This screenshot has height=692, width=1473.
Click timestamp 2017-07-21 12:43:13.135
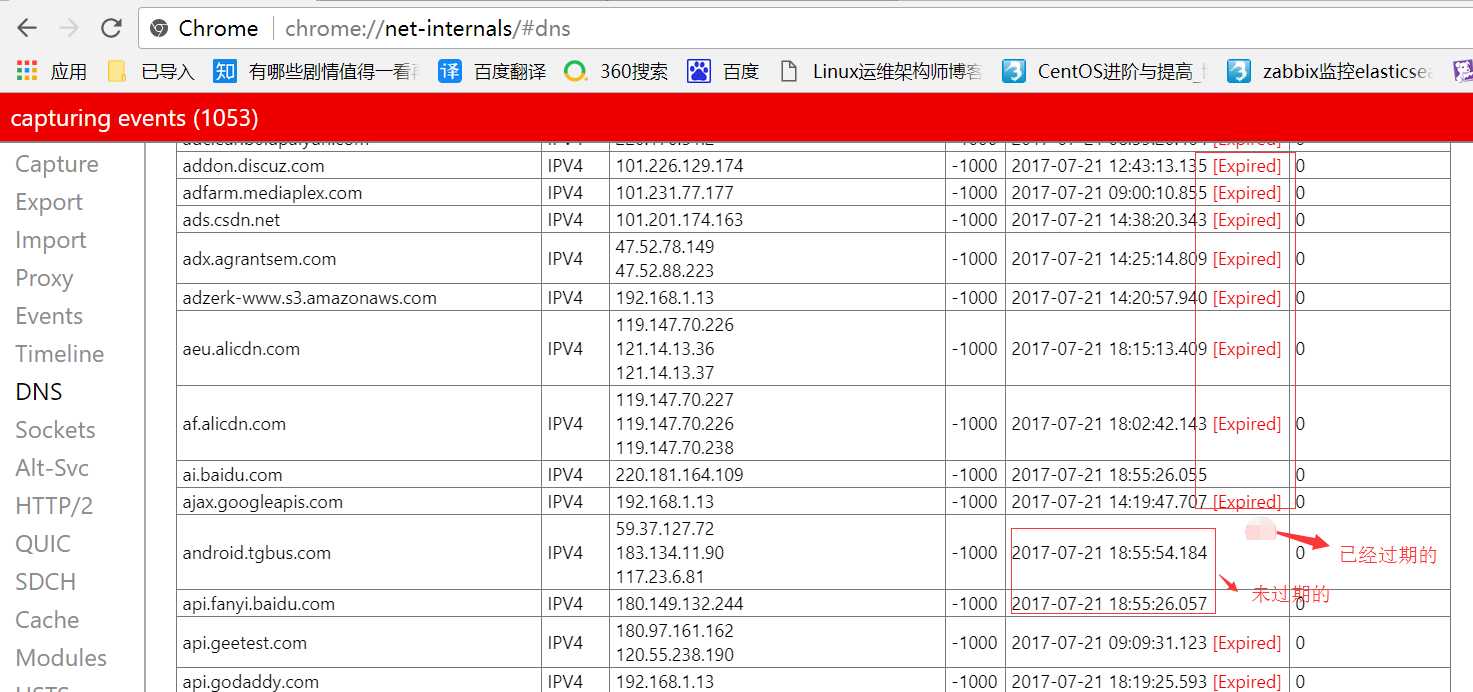1109,166
